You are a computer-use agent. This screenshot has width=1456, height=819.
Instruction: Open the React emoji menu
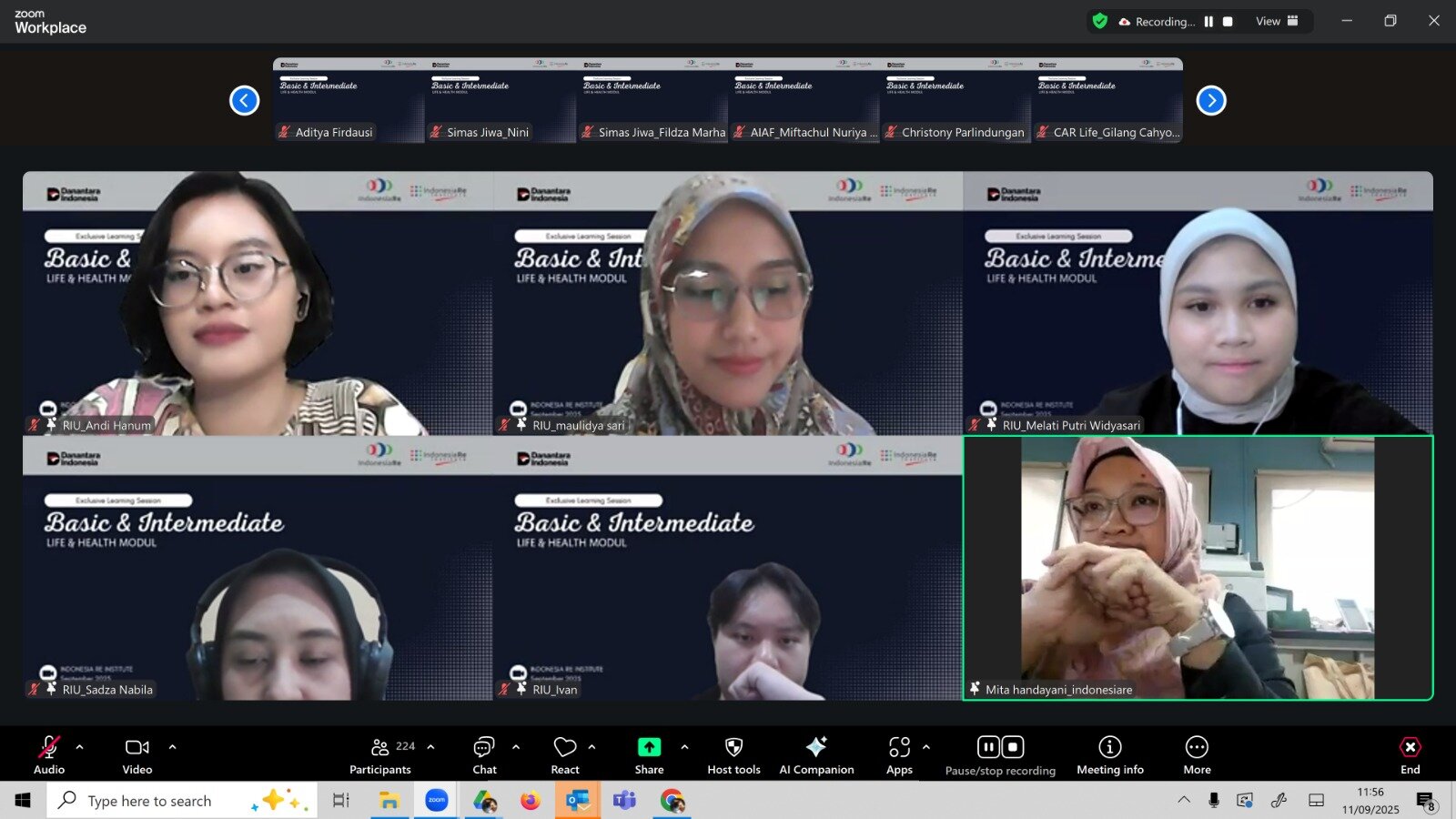pyautogui.click(x=565, y=754)
